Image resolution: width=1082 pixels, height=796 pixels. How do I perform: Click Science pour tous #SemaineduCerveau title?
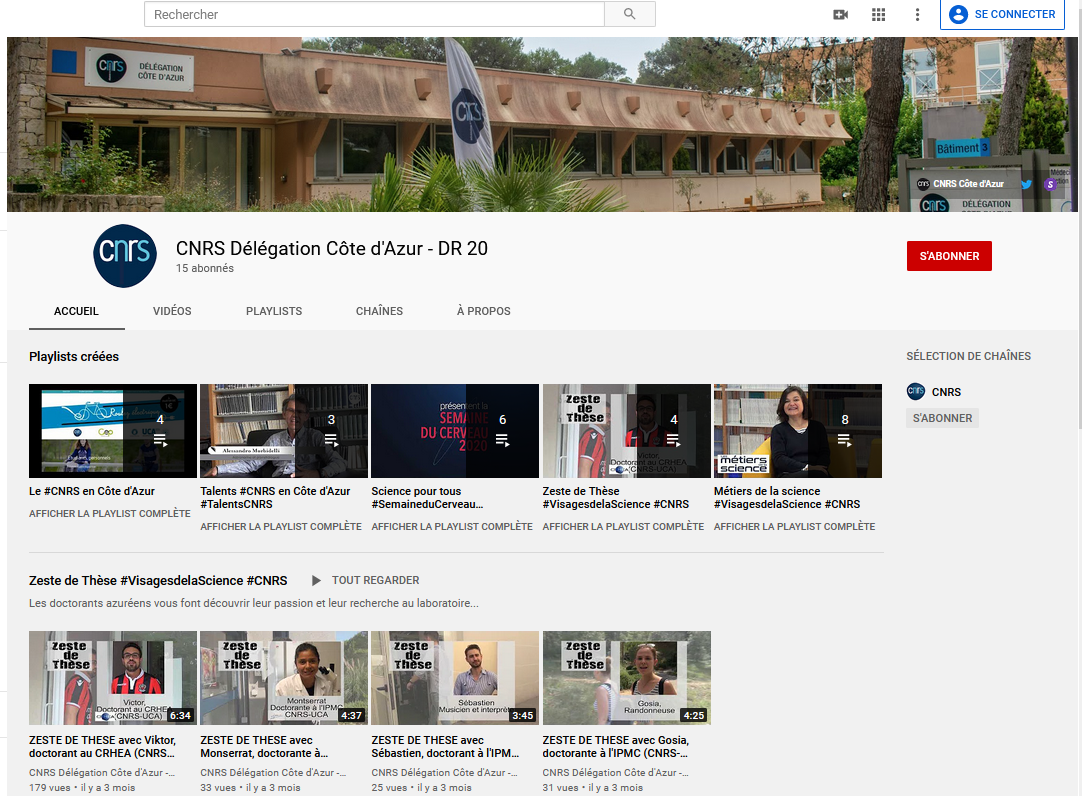pos(427,497)
